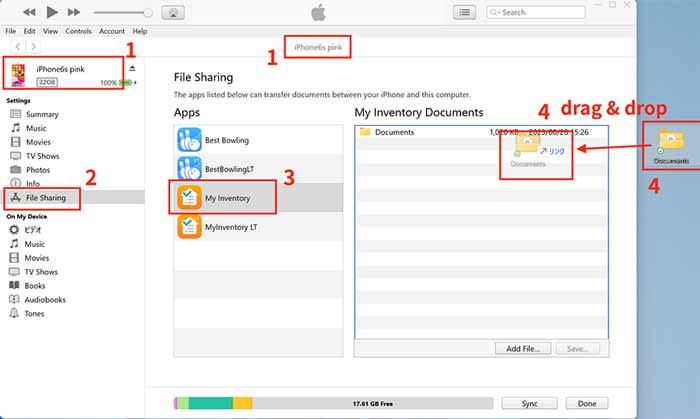Click the Done button

[587, 403]
